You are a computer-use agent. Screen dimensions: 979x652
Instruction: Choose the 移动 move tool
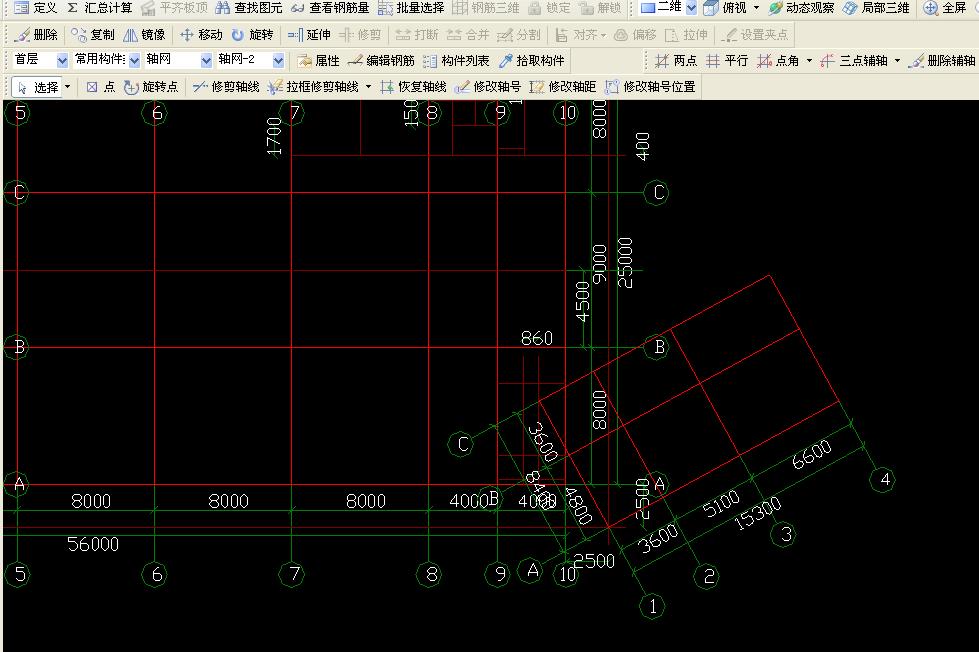click(x=201, y=35)
